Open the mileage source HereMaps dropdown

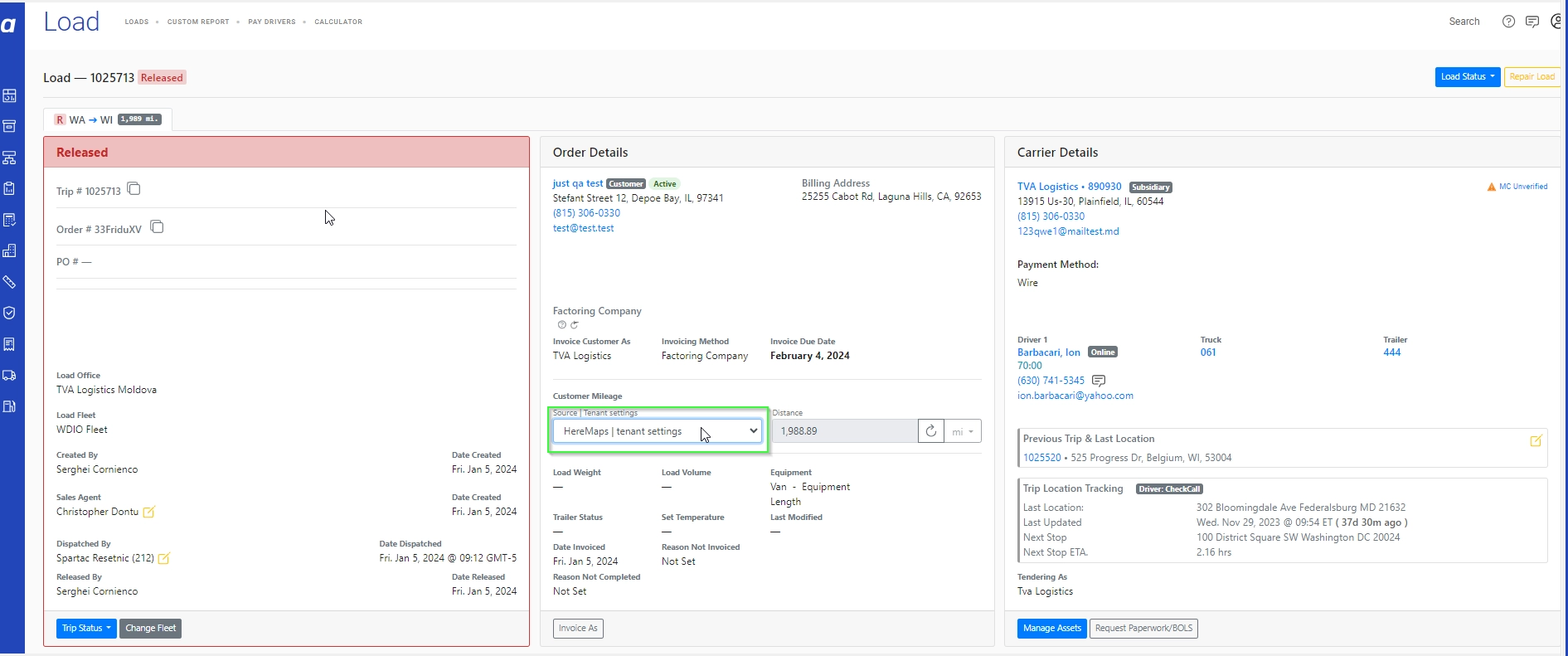658,431
